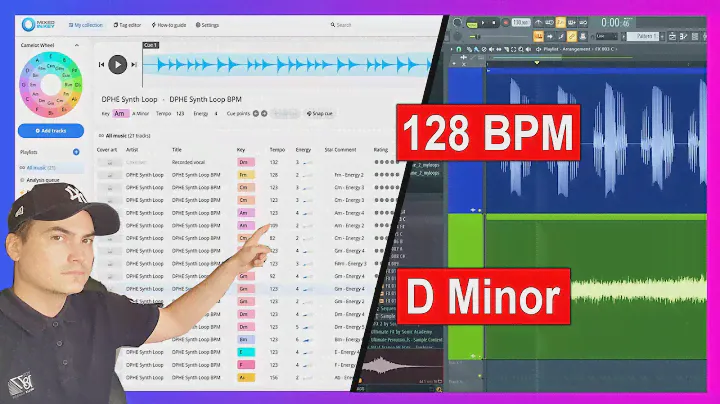Skip to previous track in player
Viewport: 720px width, 404px height.
point(102,65)
